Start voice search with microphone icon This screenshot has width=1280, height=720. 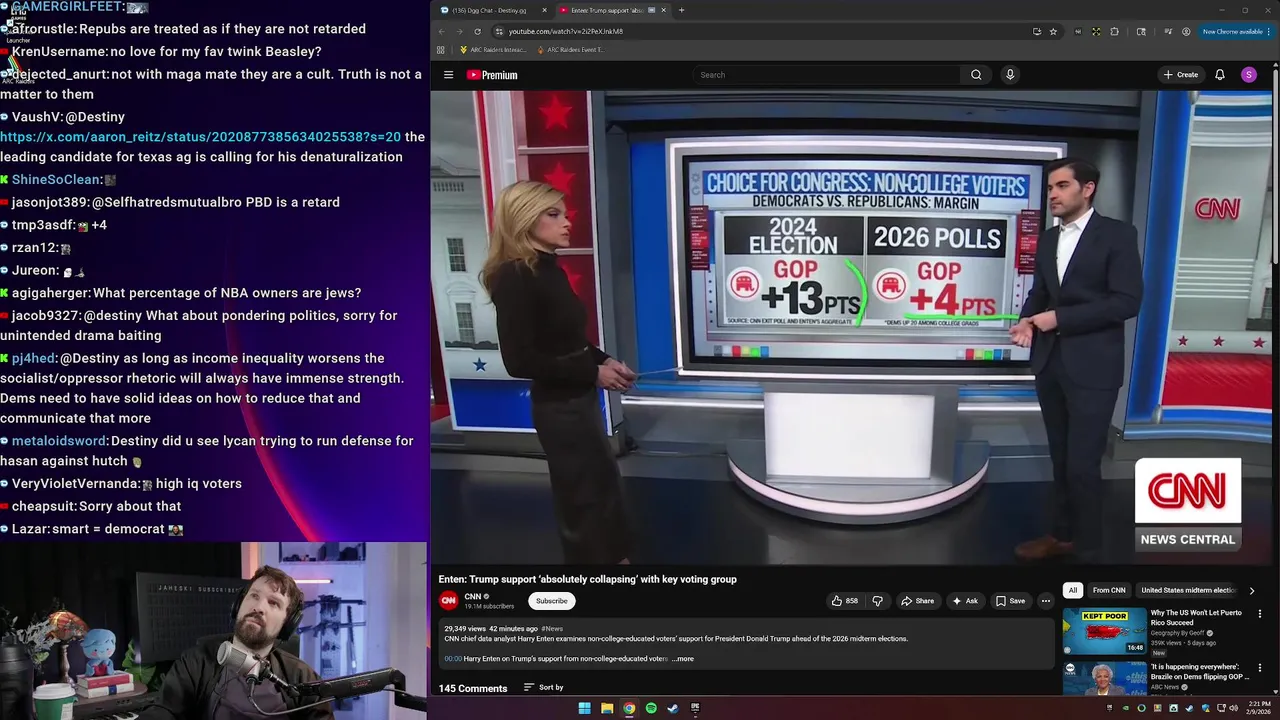(1010, 75)
